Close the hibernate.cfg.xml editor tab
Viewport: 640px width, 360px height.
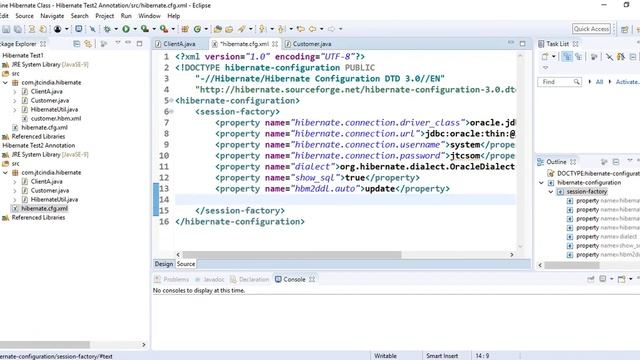[x=275, y=44]
